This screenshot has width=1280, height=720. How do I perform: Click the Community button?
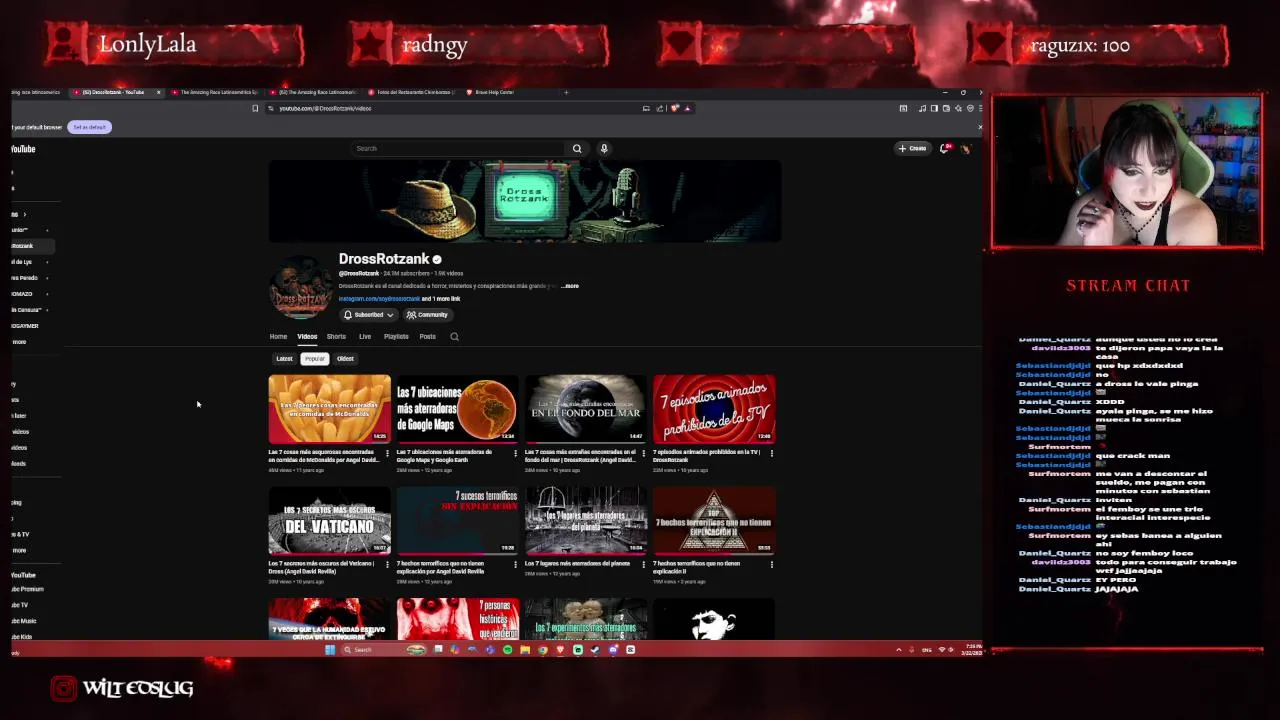(427, 315)
